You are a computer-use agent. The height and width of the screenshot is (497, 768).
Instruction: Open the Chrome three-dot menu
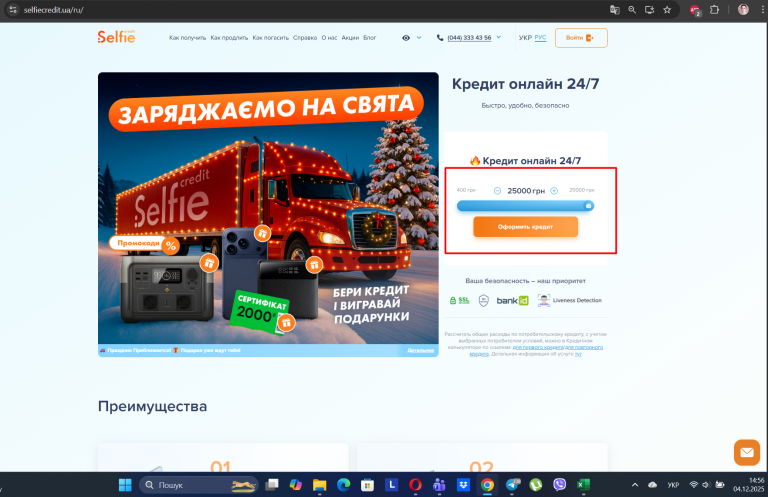(x=762, y=10)
